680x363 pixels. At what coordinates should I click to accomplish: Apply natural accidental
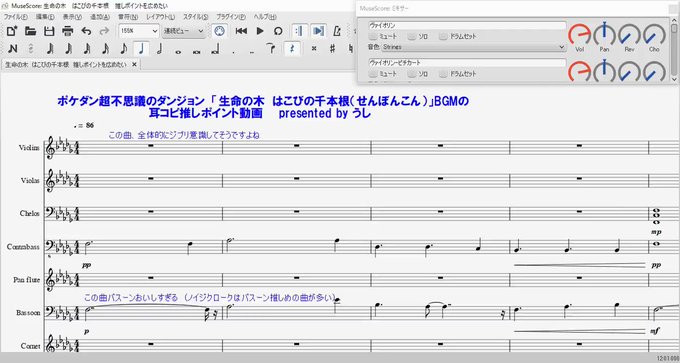coord(350,48)
